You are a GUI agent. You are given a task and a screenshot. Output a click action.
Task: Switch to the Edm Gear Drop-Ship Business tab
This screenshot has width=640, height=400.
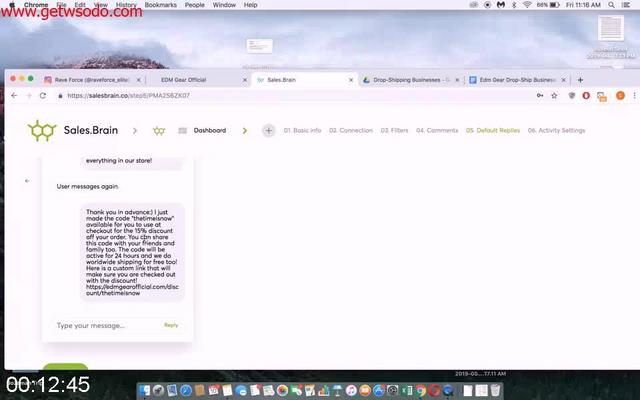coord(516,80)
